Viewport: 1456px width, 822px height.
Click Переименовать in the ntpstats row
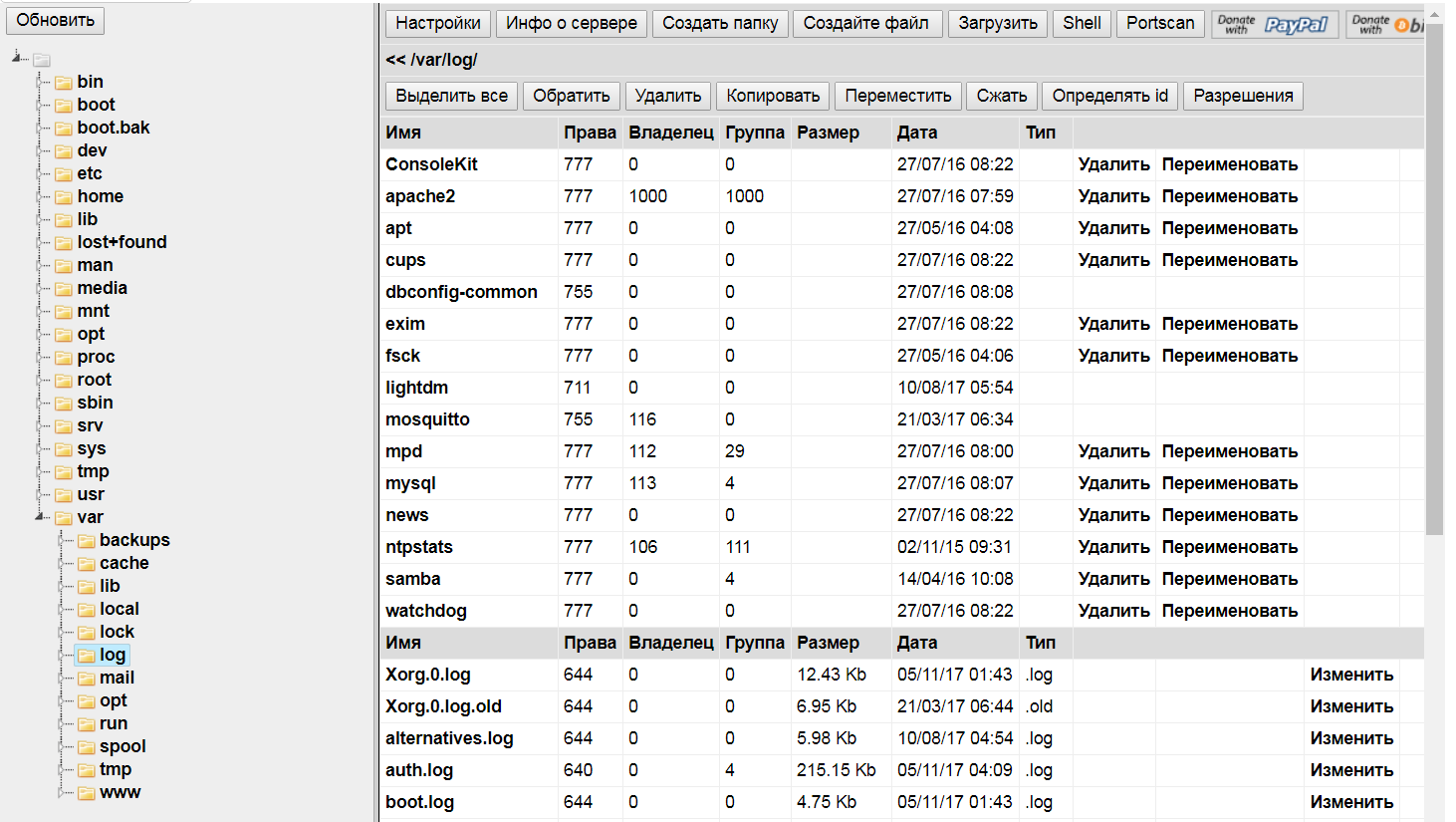tap(1230, 547)
